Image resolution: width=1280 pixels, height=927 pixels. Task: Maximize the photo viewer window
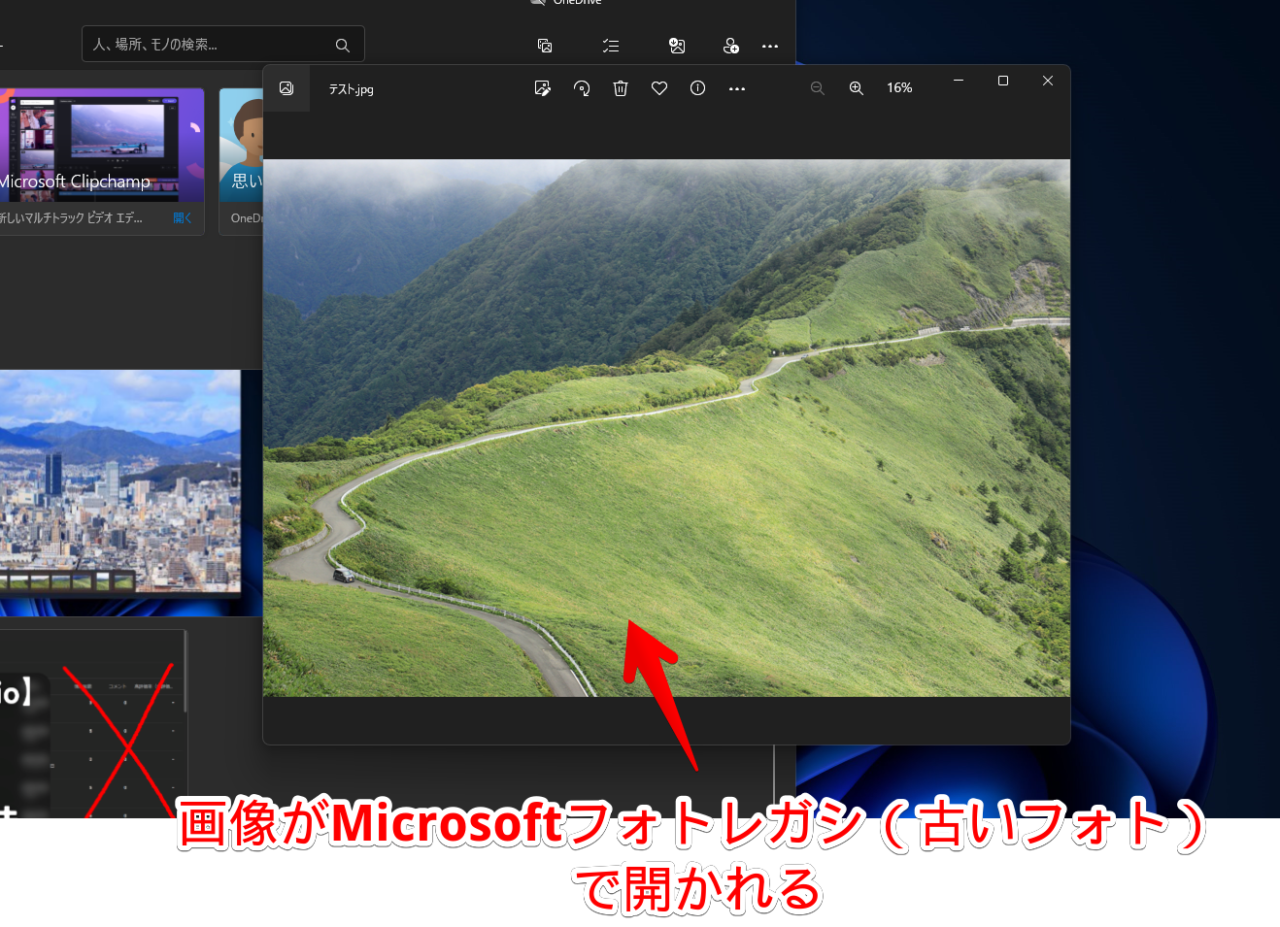pyautogui.click(x=1003, y=81)
